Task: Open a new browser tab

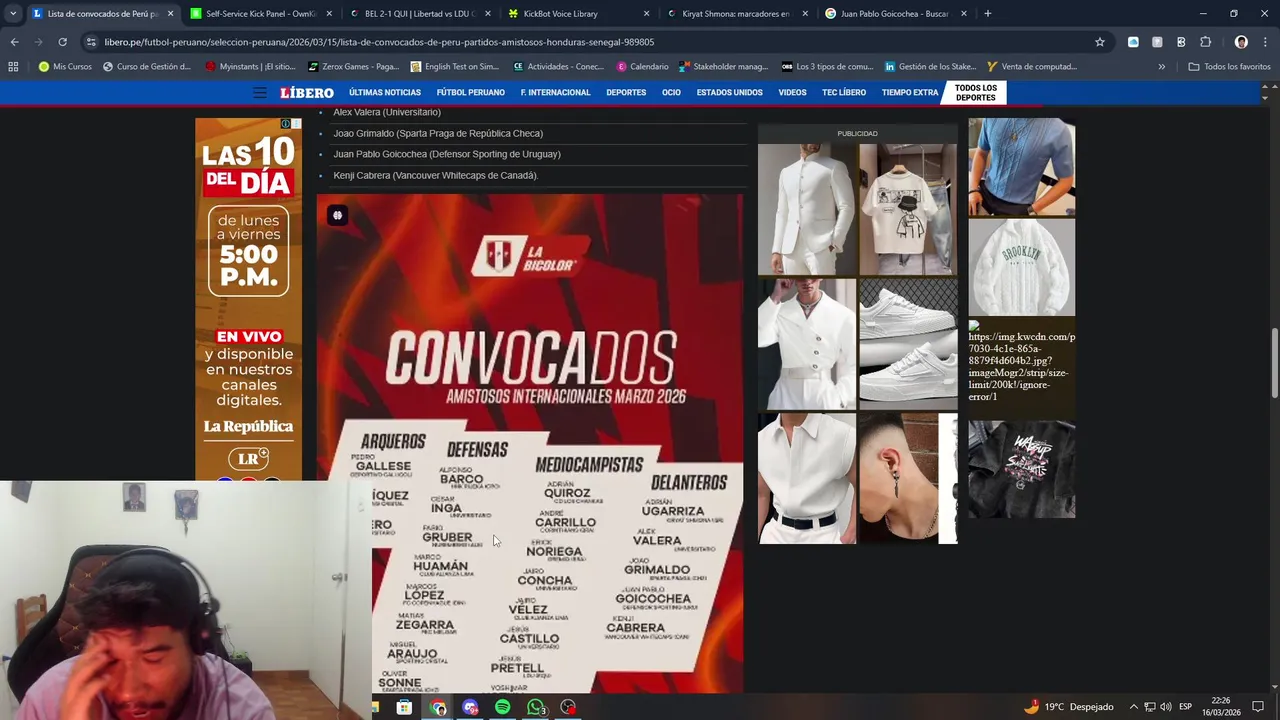Action: coord(987,14)
